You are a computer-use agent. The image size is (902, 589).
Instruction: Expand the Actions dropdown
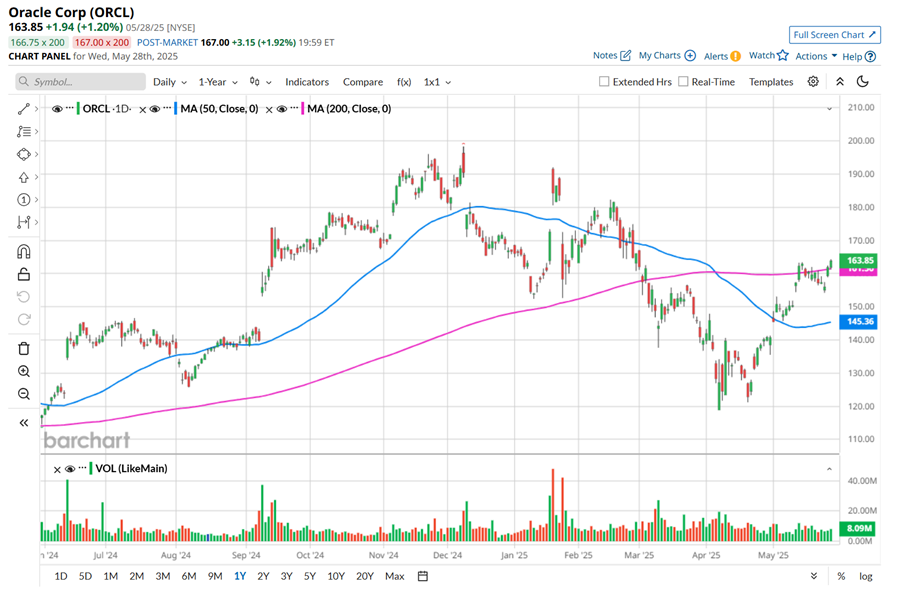pos(816,56)
